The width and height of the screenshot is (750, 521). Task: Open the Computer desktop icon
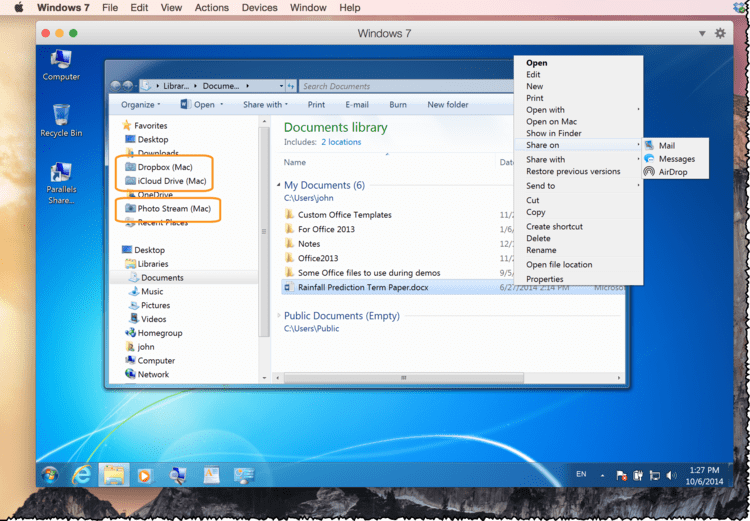coord(61,65)
